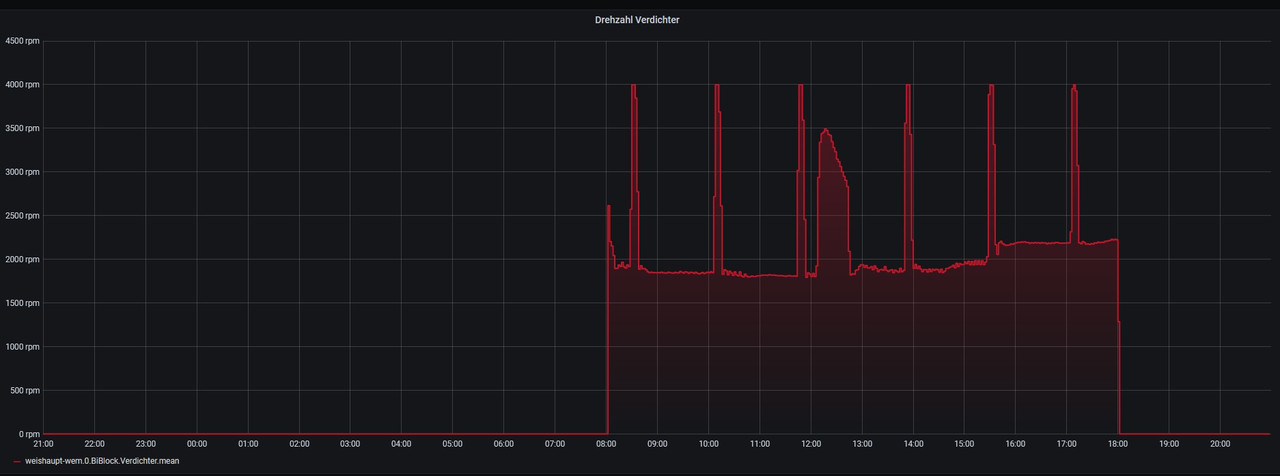This screenshot has height=476, width=1280.
Task: Click the 11:00 time axis label
Action: point(760,443)
